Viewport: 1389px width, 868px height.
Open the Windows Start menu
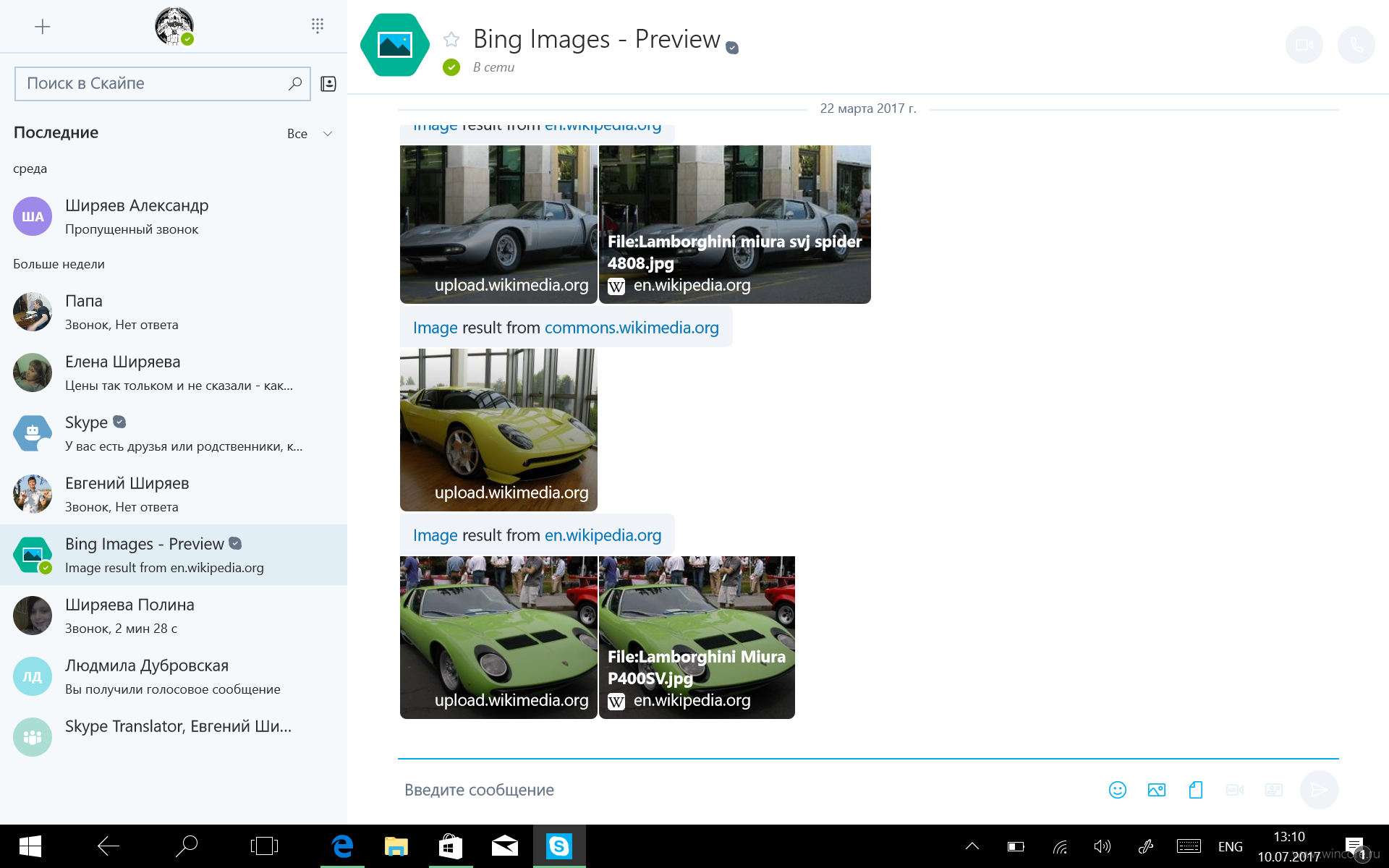click(30, 846)
